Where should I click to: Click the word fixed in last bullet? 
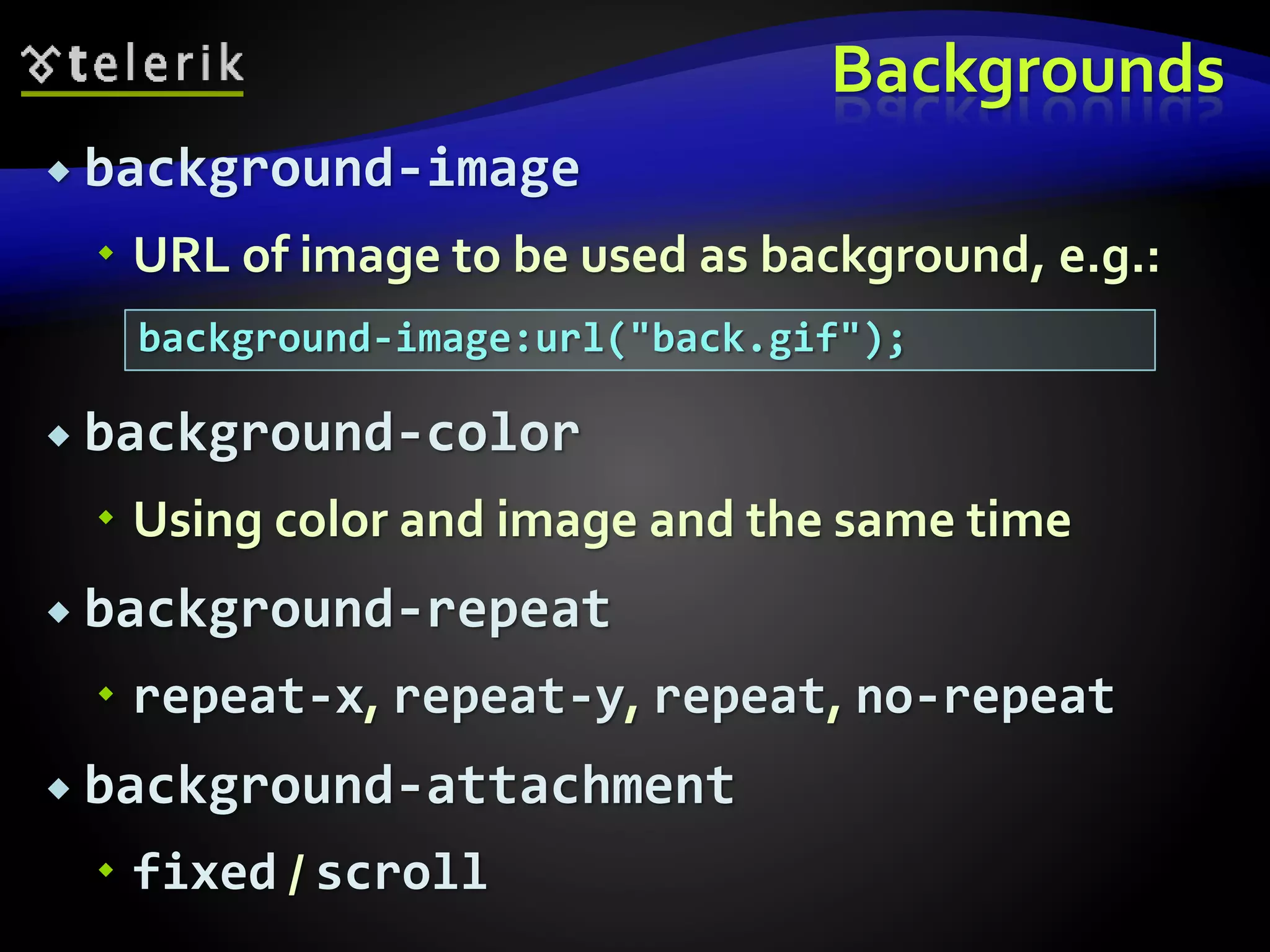click(x=205, y=871)
